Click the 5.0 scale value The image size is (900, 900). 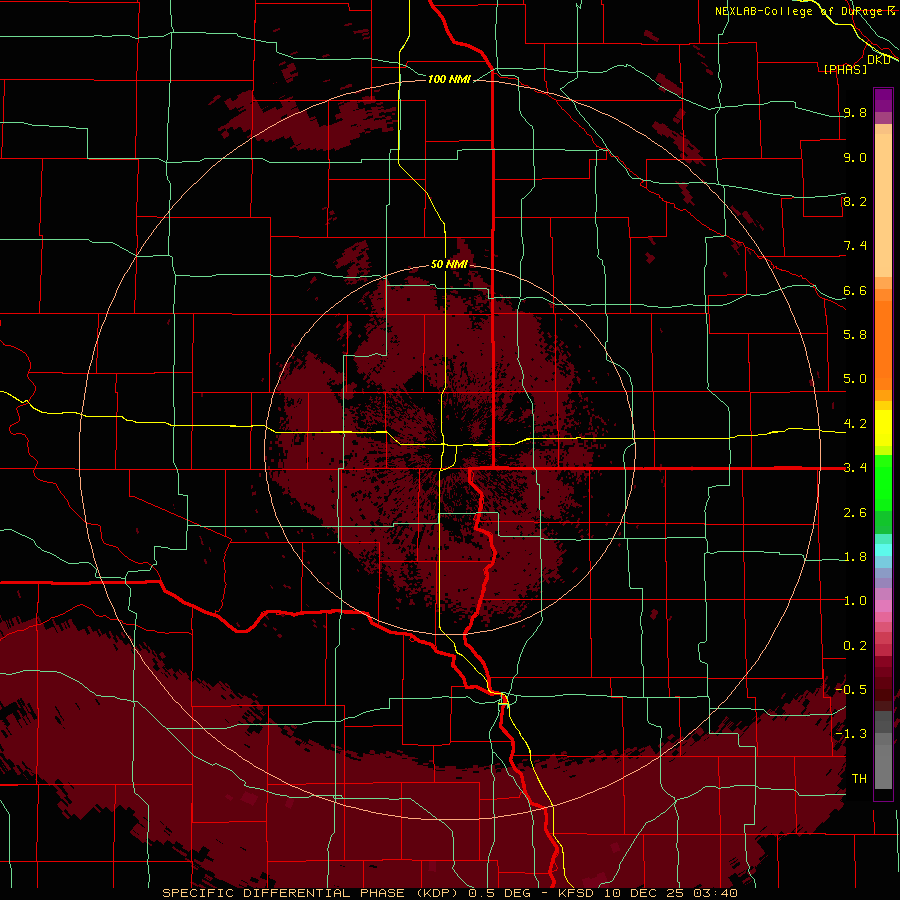[x=855, y=379]
